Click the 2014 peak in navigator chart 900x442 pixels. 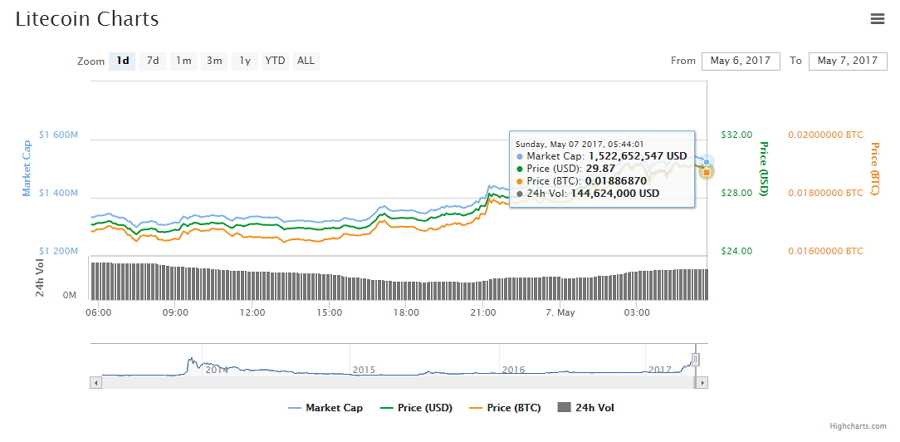point(192,361)
